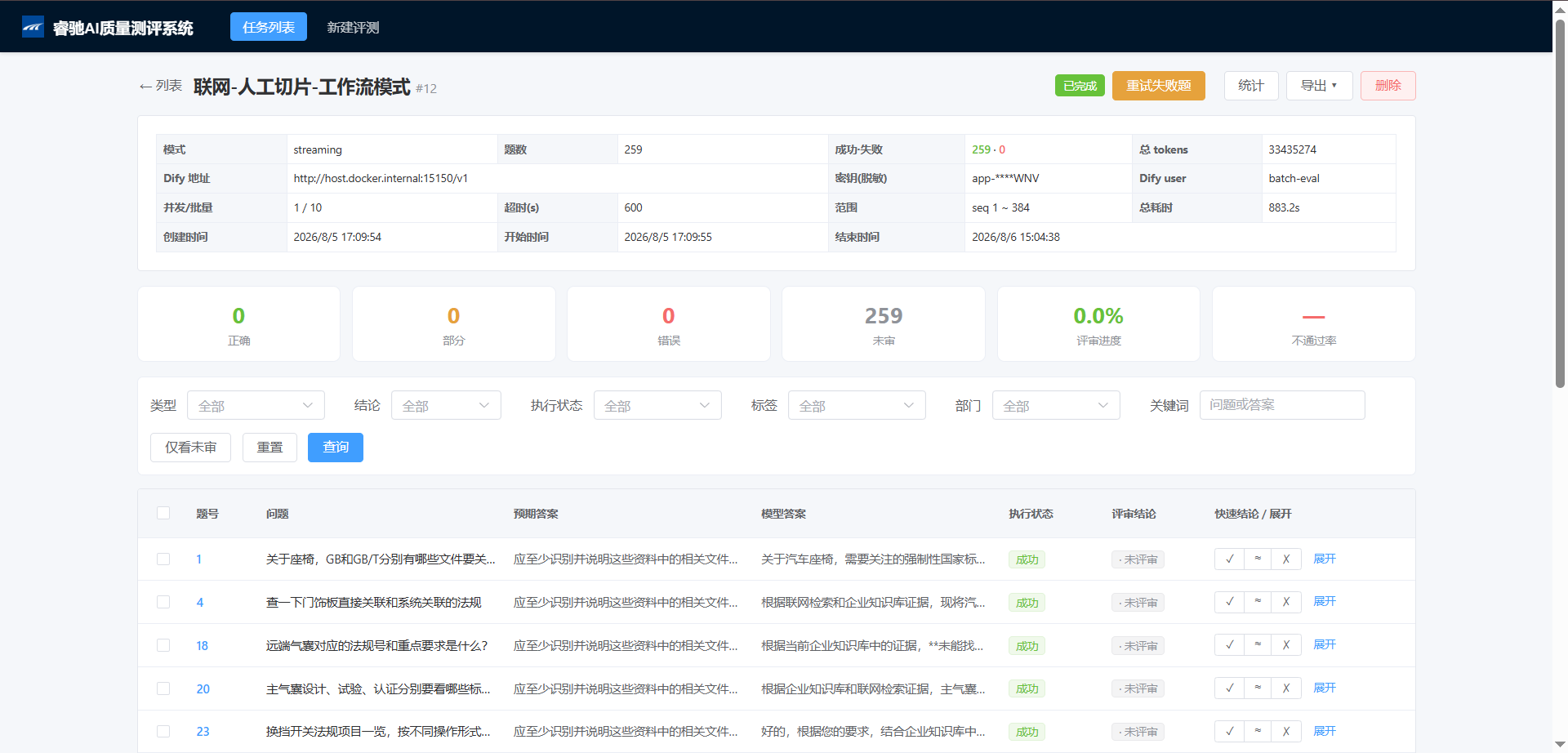This screenshot has height=753, width=1568.
Task: Expand row 4 with 展开
Action: pos(1325,602)
